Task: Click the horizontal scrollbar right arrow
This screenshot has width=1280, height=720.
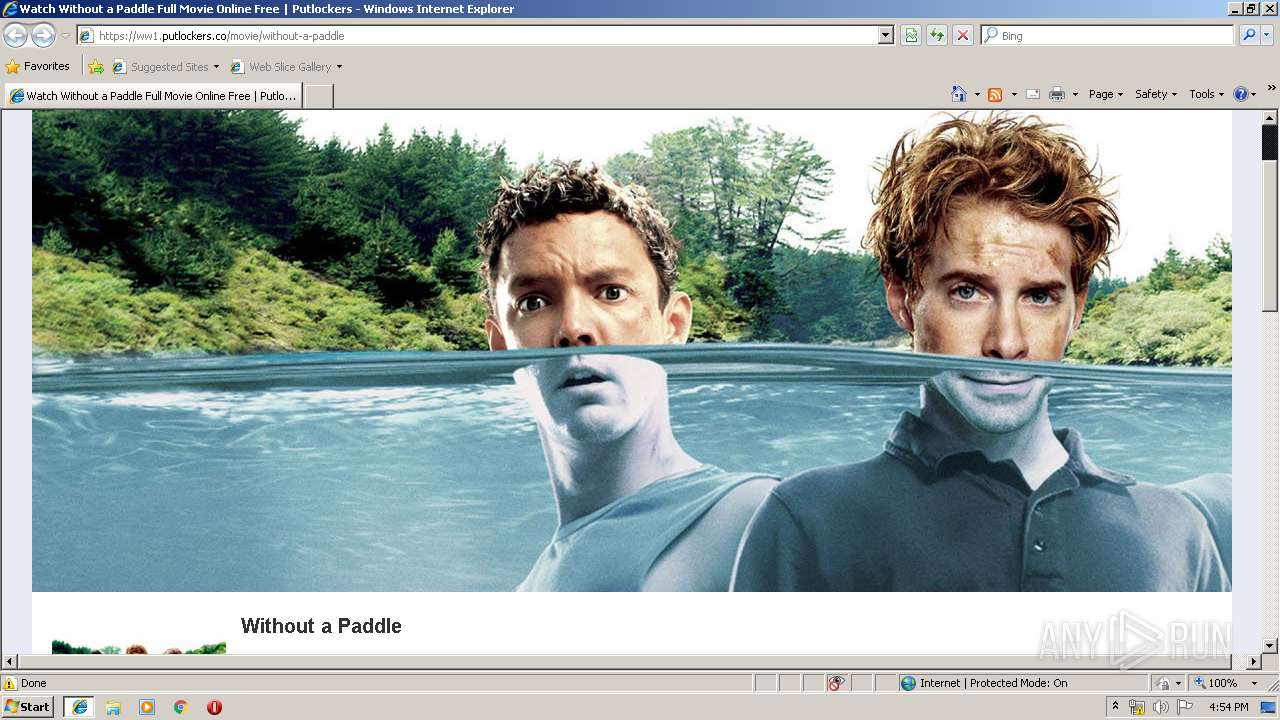Action: [1253, 662]
